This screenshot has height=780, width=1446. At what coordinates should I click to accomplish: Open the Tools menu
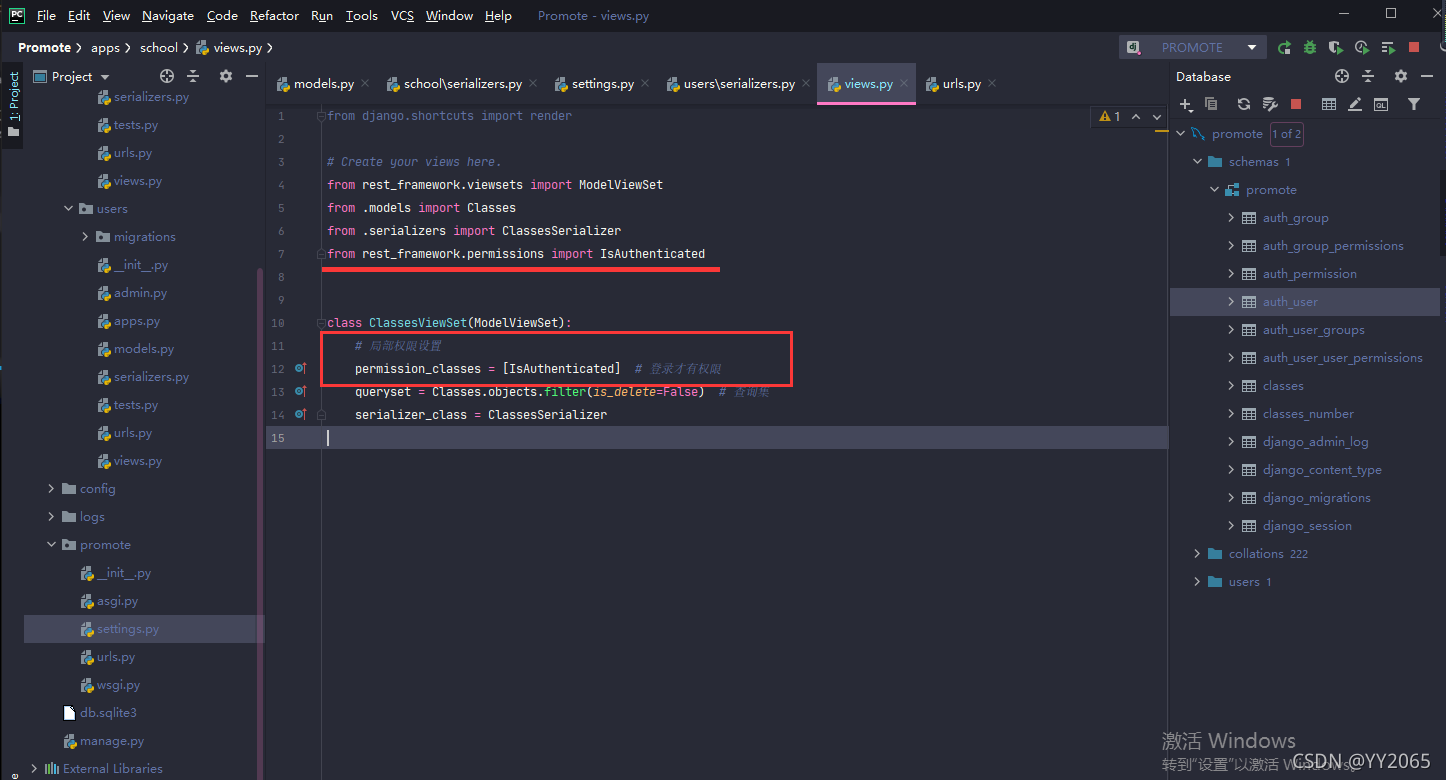pyautogui.click(x=362, y=15)
